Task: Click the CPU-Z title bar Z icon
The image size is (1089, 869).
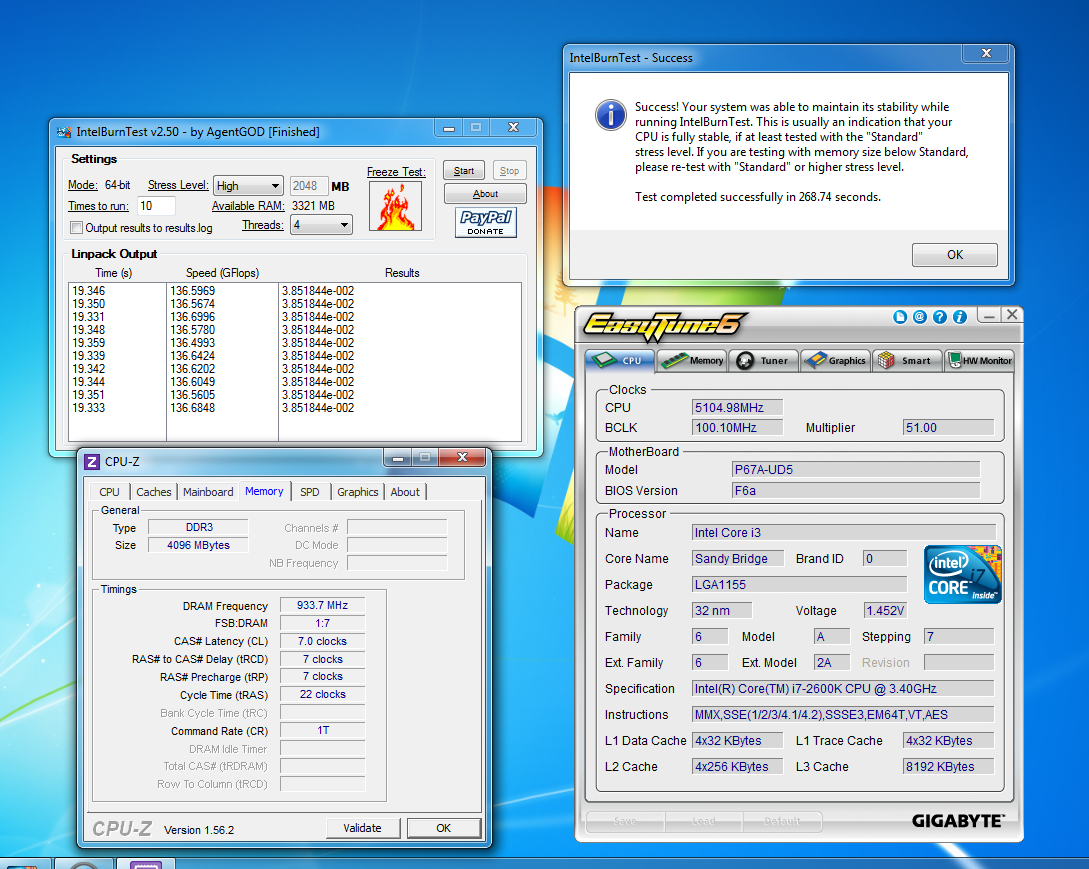Action: pos(92,462)
